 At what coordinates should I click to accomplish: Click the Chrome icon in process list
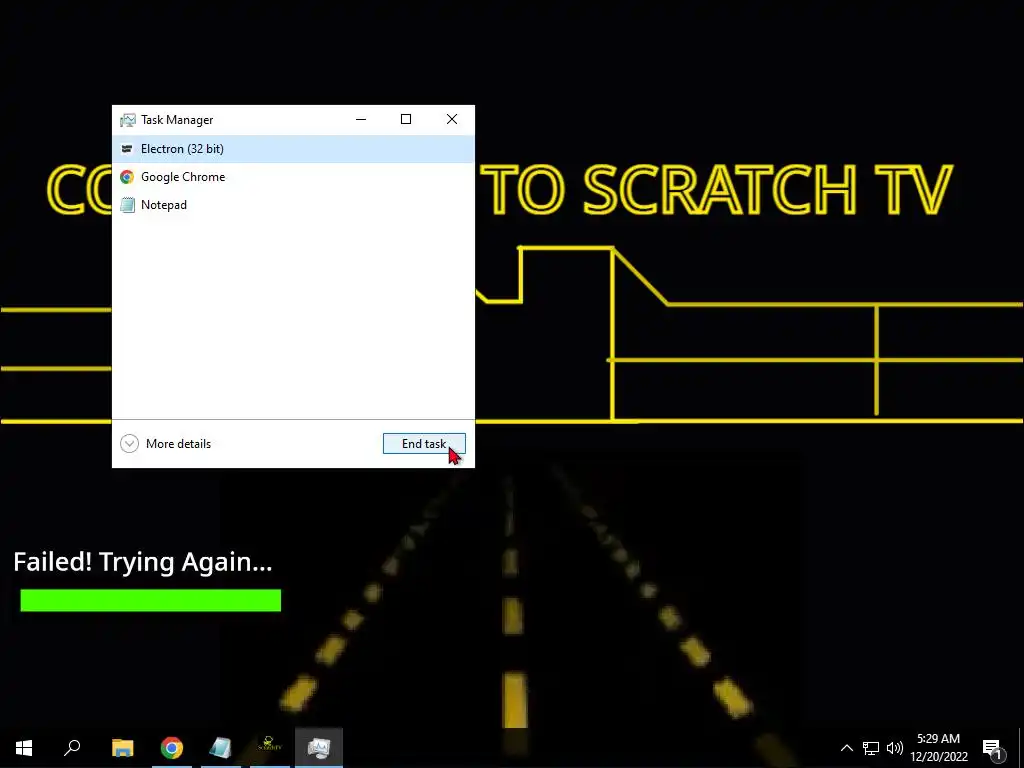click(127, 177)
